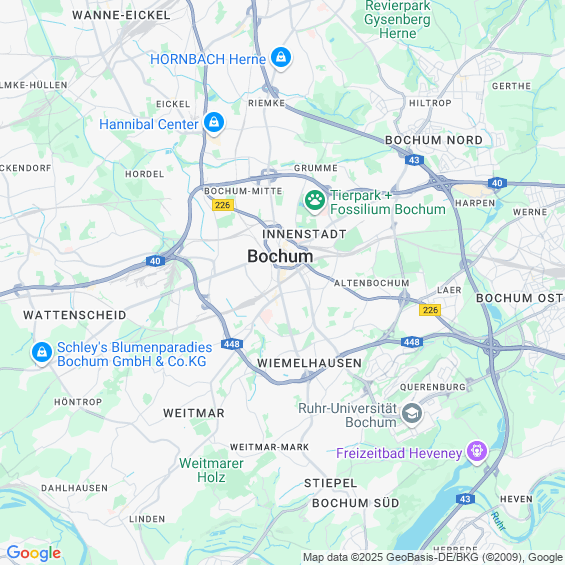
Task: Click the blue 43 highway shield near Bochum Nord
Action: (414, 160)
